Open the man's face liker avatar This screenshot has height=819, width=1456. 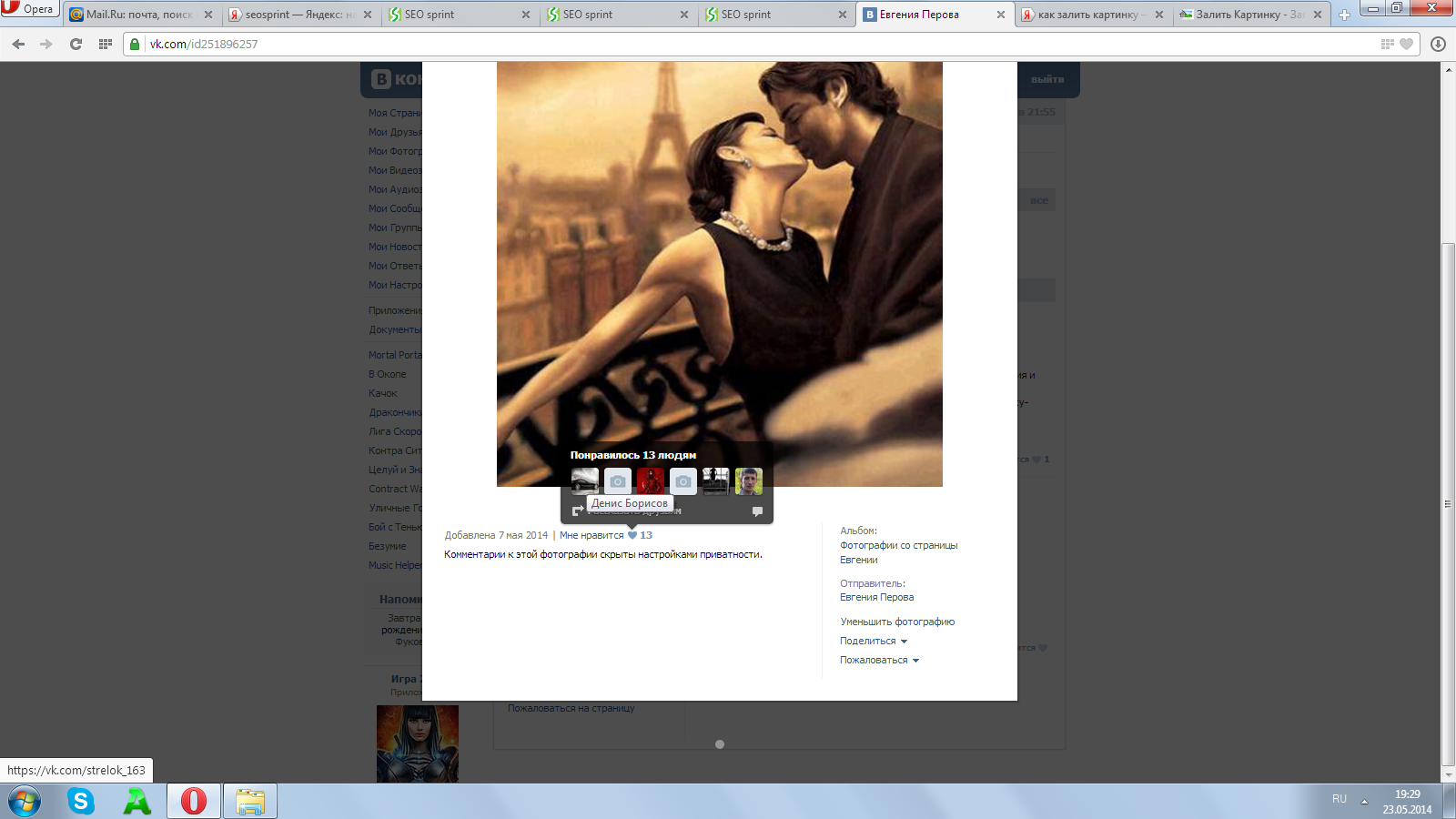point(749,481)
